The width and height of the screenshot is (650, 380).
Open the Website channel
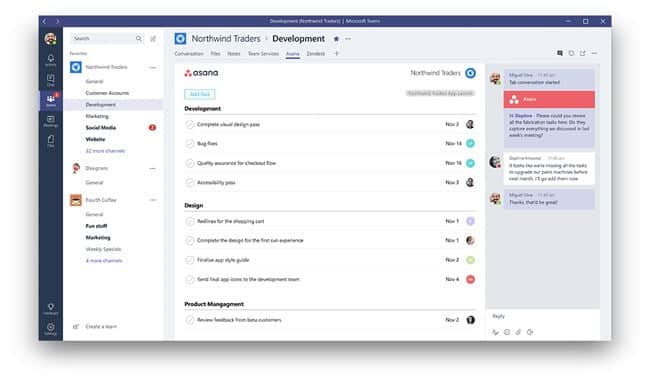pyautogui.click(x=95, y=139)
